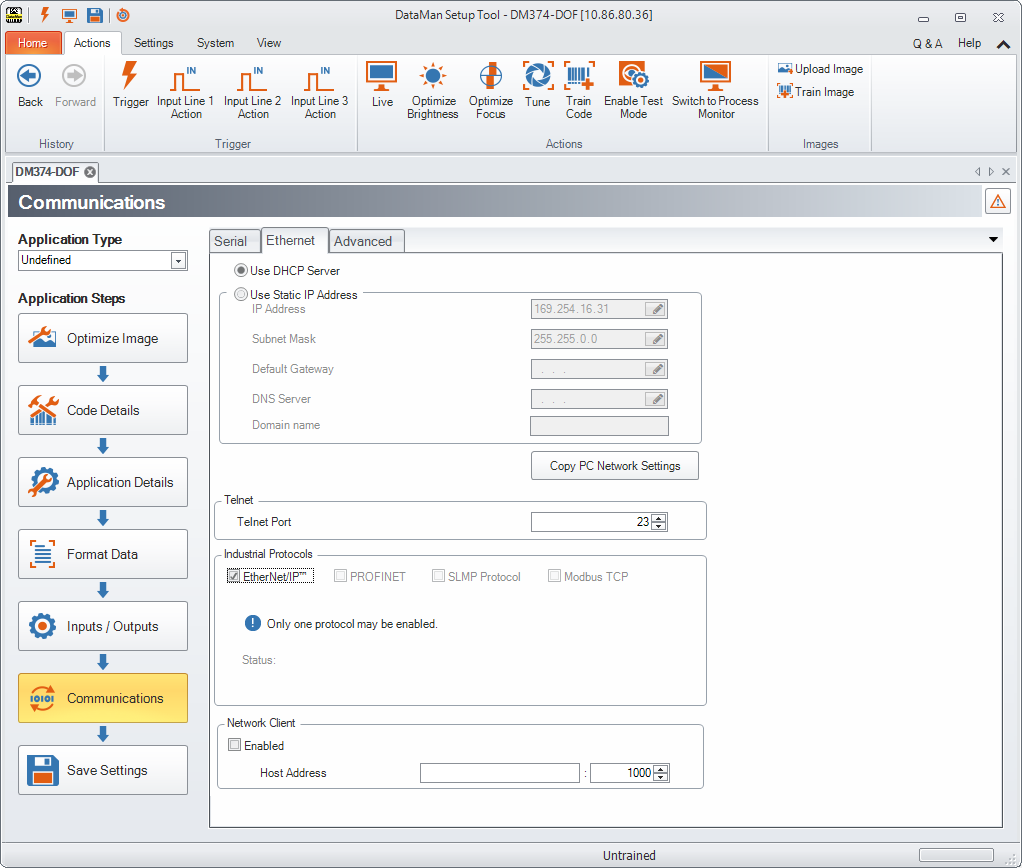Enable Test Mode from ribbon
This screenshot has width=1022, height=868.
click(x=633, y=78)
